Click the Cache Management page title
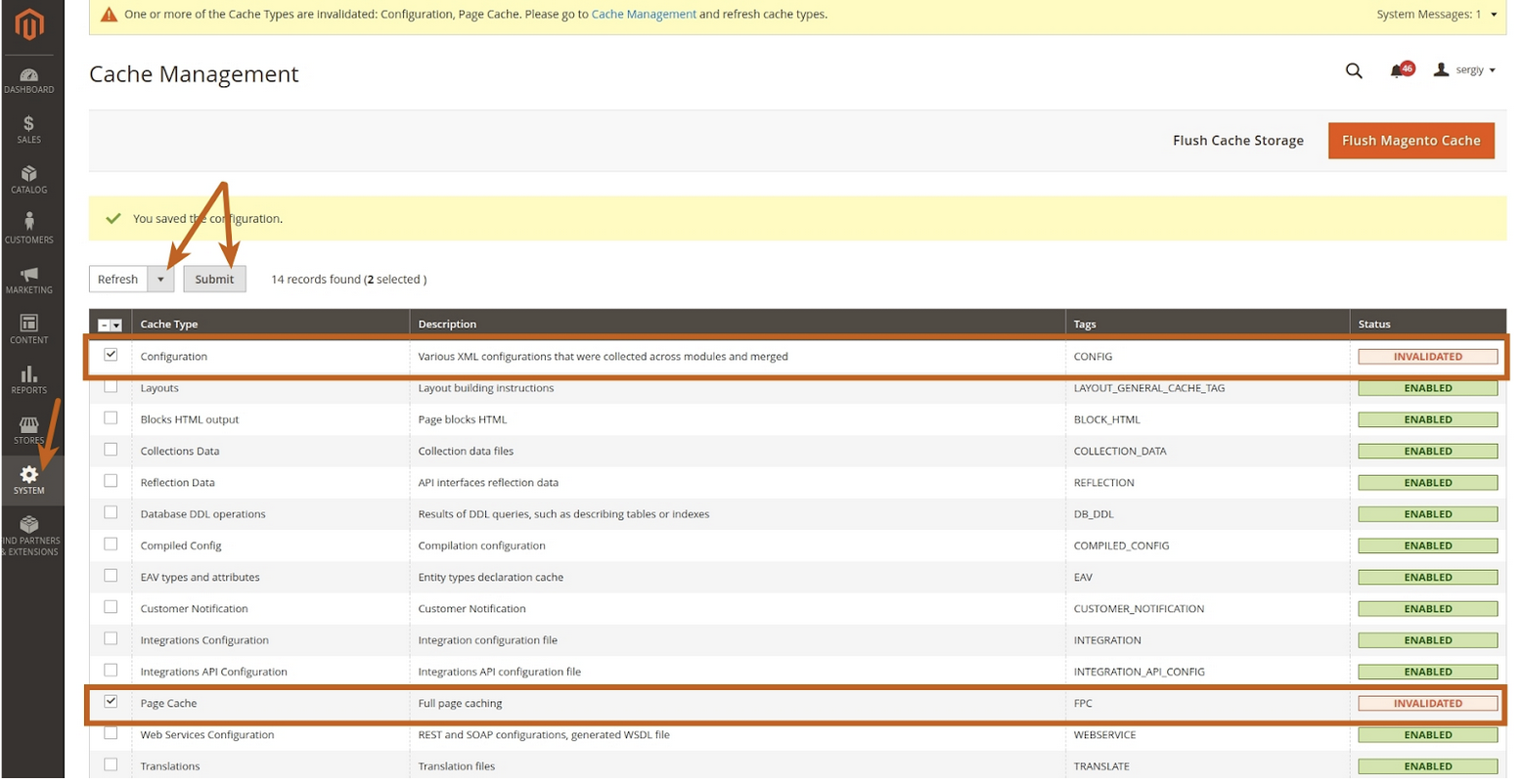 click(194, 74)
